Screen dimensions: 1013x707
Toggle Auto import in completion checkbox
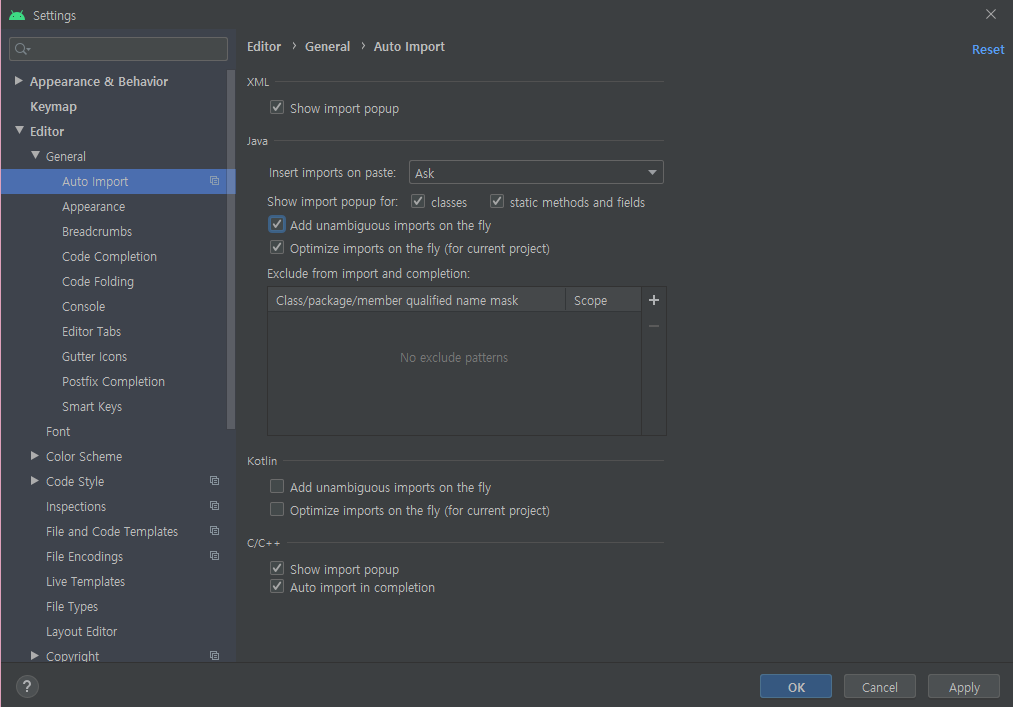pos(277,586)
